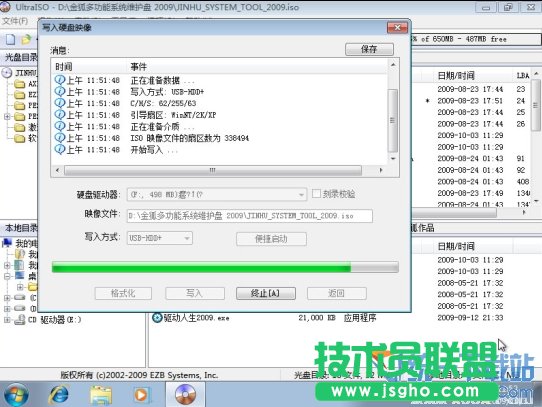This screenshot has width=542, height=407.
Task: Click the message list vertical scrollbar
Action: 393,120
